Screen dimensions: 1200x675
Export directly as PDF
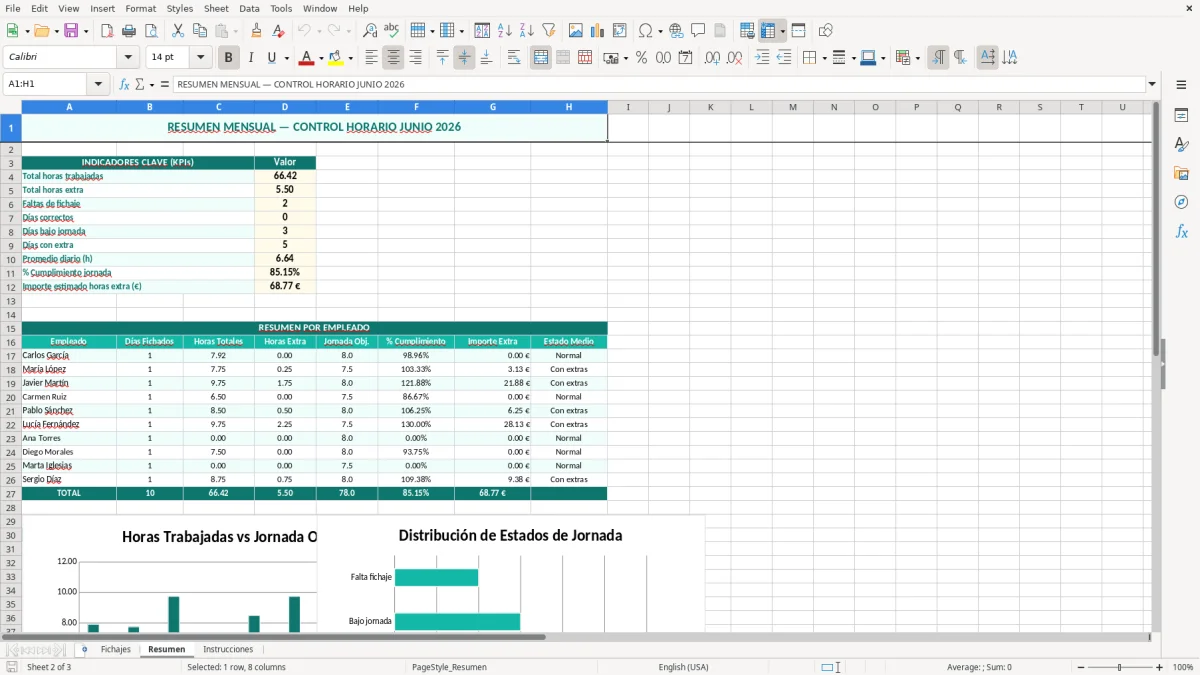pyautogui.click(x=107, y=31)
